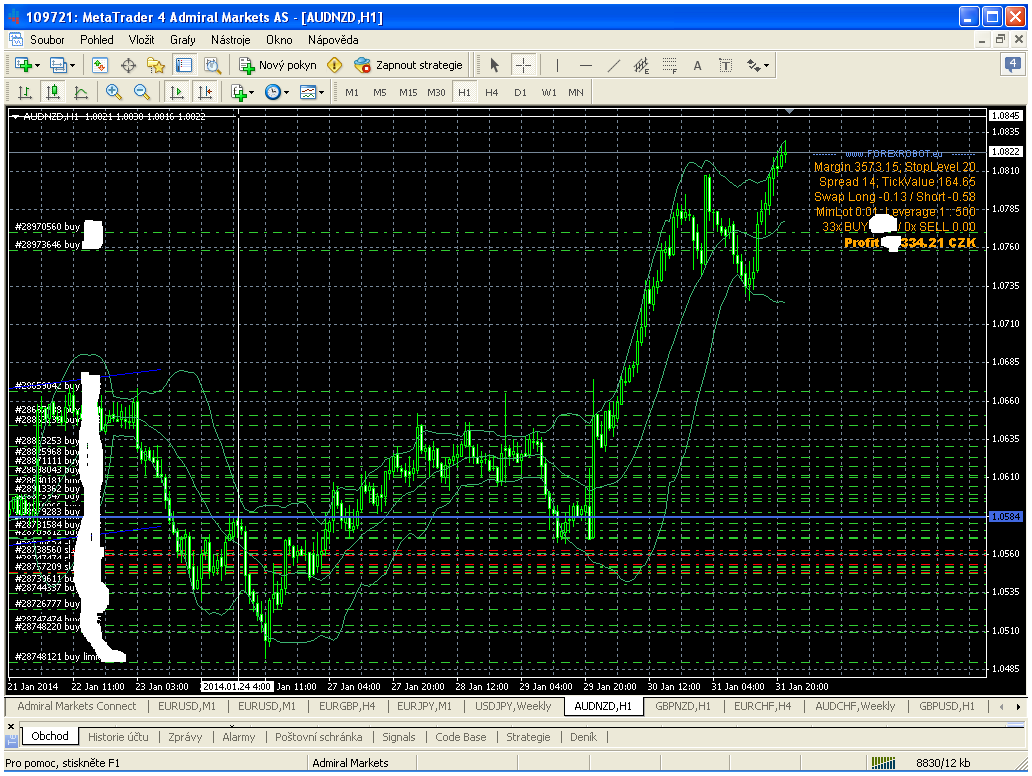Set timeframe to M5

click(x=380, y=92)
